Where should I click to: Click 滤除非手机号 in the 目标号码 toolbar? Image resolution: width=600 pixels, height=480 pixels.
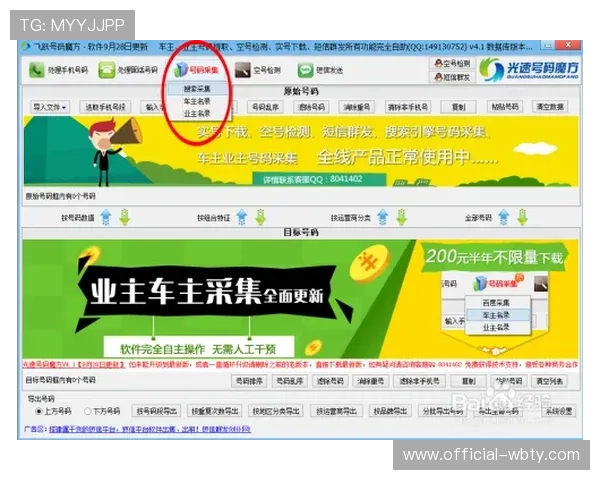(x=419, y=381)
